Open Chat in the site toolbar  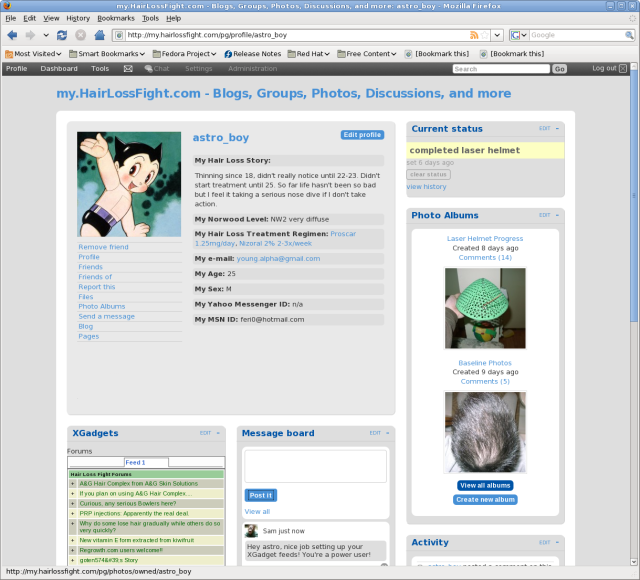pos(157,69)
